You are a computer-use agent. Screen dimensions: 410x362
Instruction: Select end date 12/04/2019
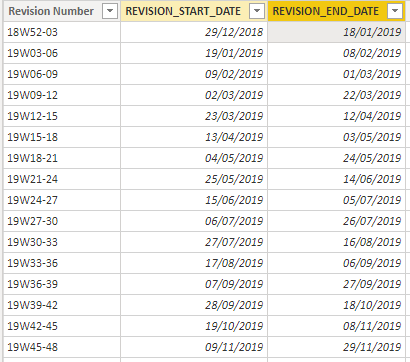pos(336,116)
